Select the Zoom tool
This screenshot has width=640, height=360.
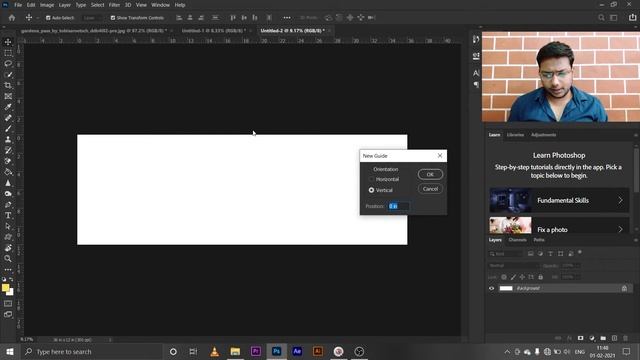[x=8, y=258]
